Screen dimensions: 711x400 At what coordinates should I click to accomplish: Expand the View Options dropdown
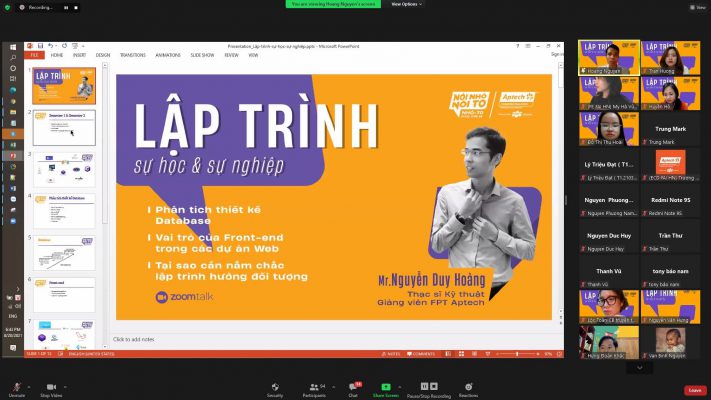point(404,4)
